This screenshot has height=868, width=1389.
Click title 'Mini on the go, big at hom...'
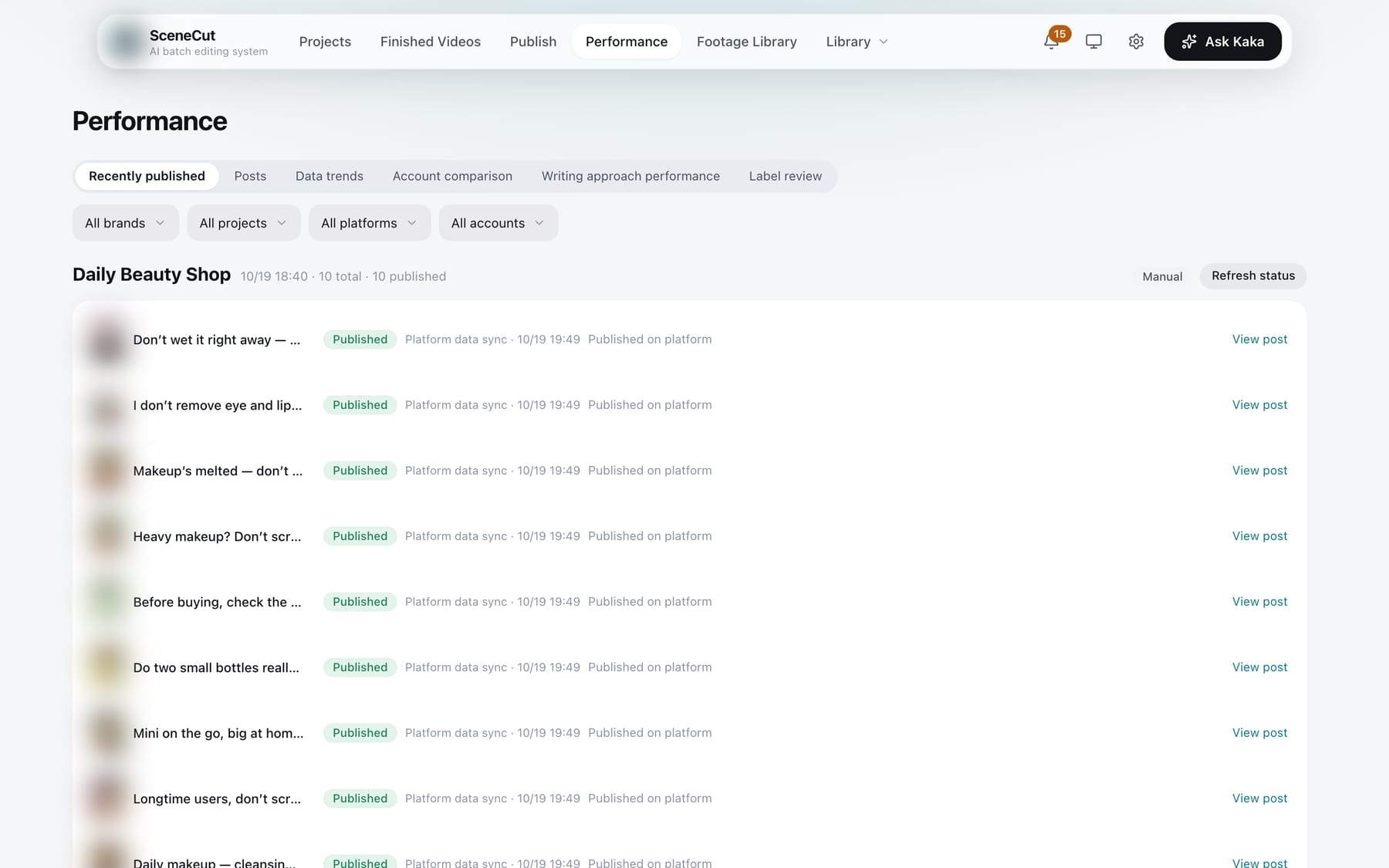[x=218, y=733]
